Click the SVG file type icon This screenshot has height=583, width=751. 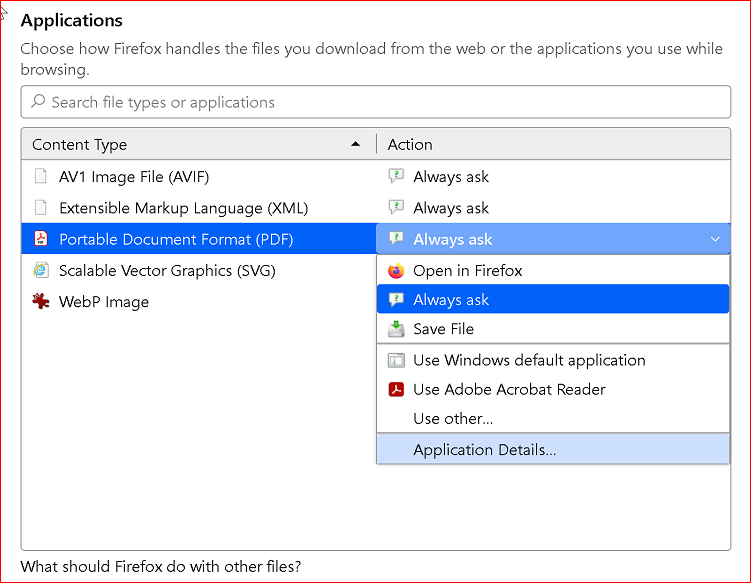point(41,270)
